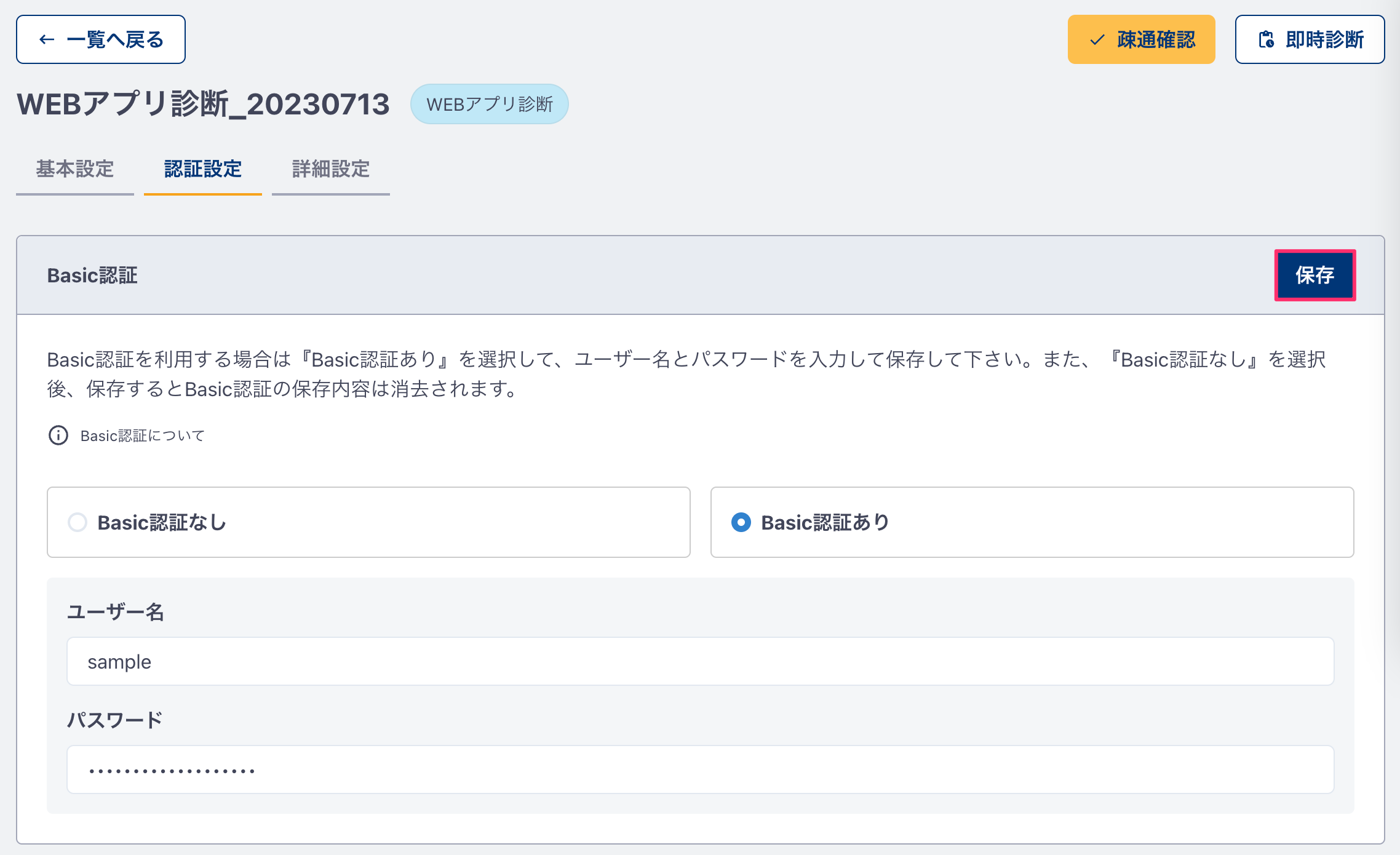Screen dimensions: 1400x855
Task: Select the Basic認証なし radio button
Action: pos(78,522)
